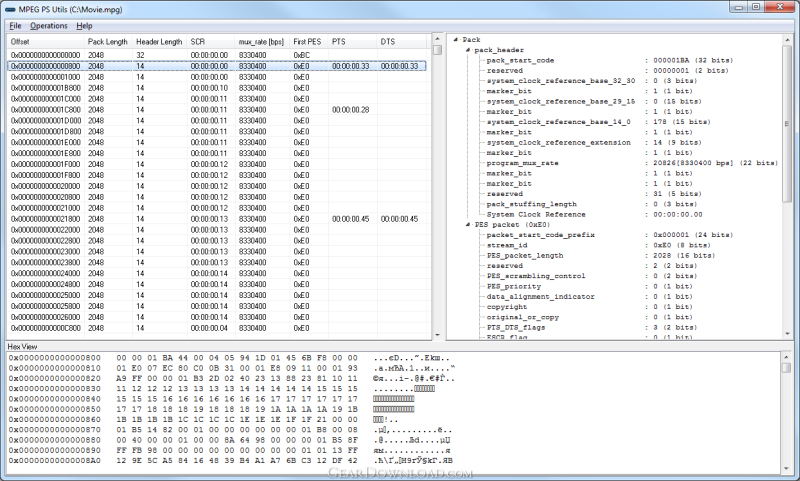Click the tree panel scrollbar down arrow
The image size is (800, 481).
tap(786, 335)
